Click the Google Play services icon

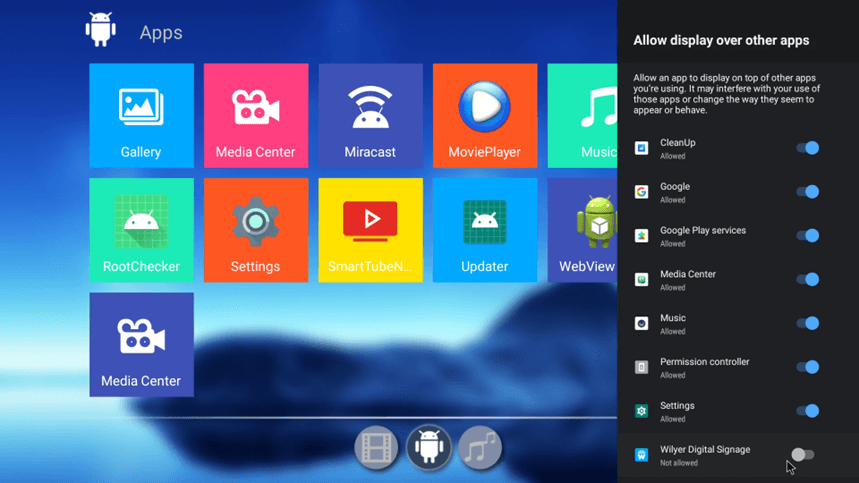pos(642,235)
